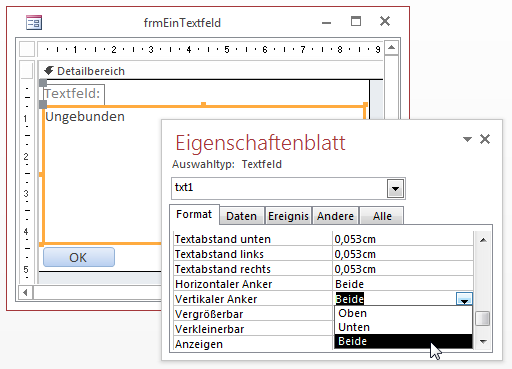Switch to the Andere tab
512x369 pixels.
coord(335,216)
